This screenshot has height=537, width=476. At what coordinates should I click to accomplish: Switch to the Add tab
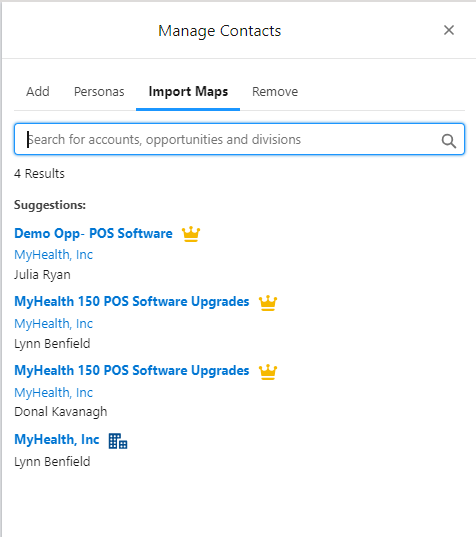(38, 91)
